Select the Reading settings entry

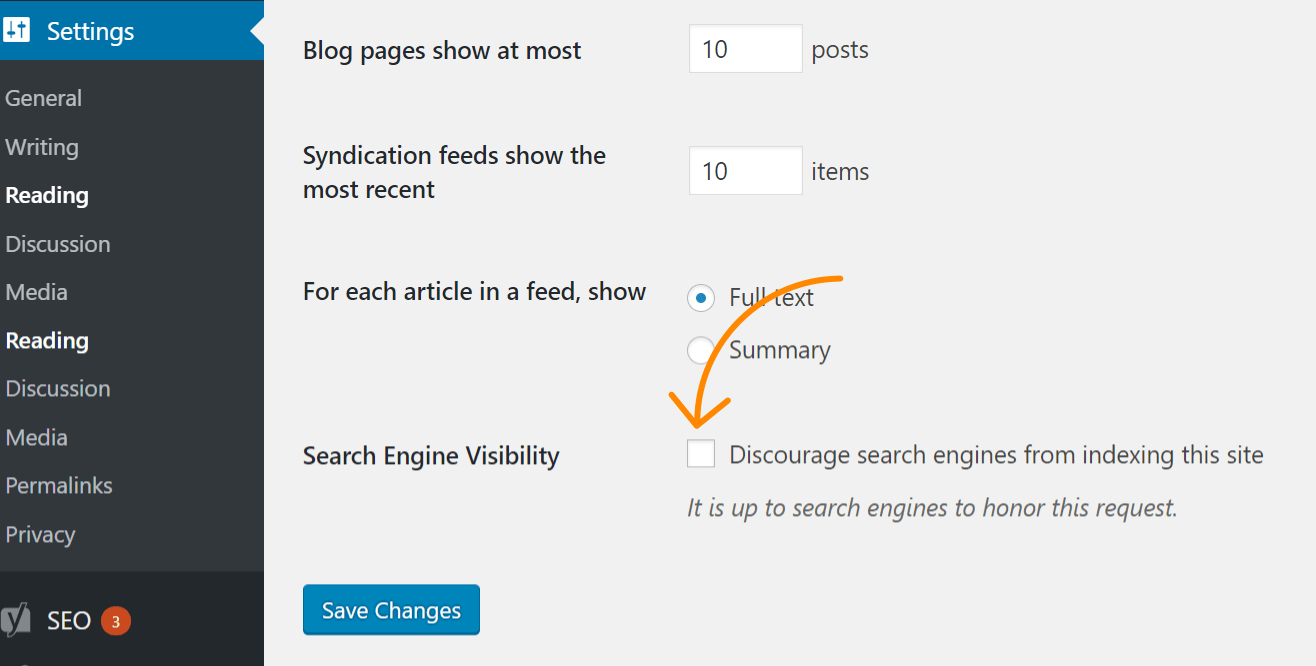(x=46, y=195)
